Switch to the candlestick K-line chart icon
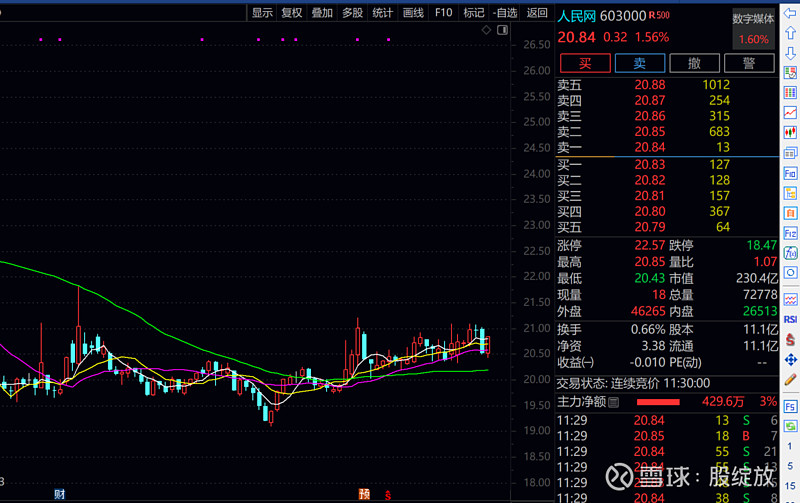The width and height of the screenshot is (800, 503). coord(790,132)
